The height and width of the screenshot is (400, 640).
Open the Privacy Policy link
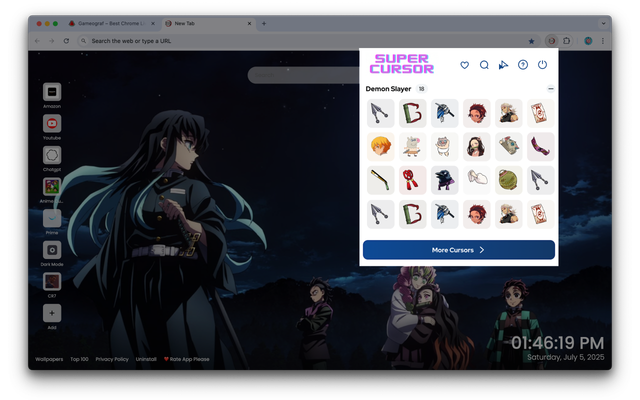(112, 359)
